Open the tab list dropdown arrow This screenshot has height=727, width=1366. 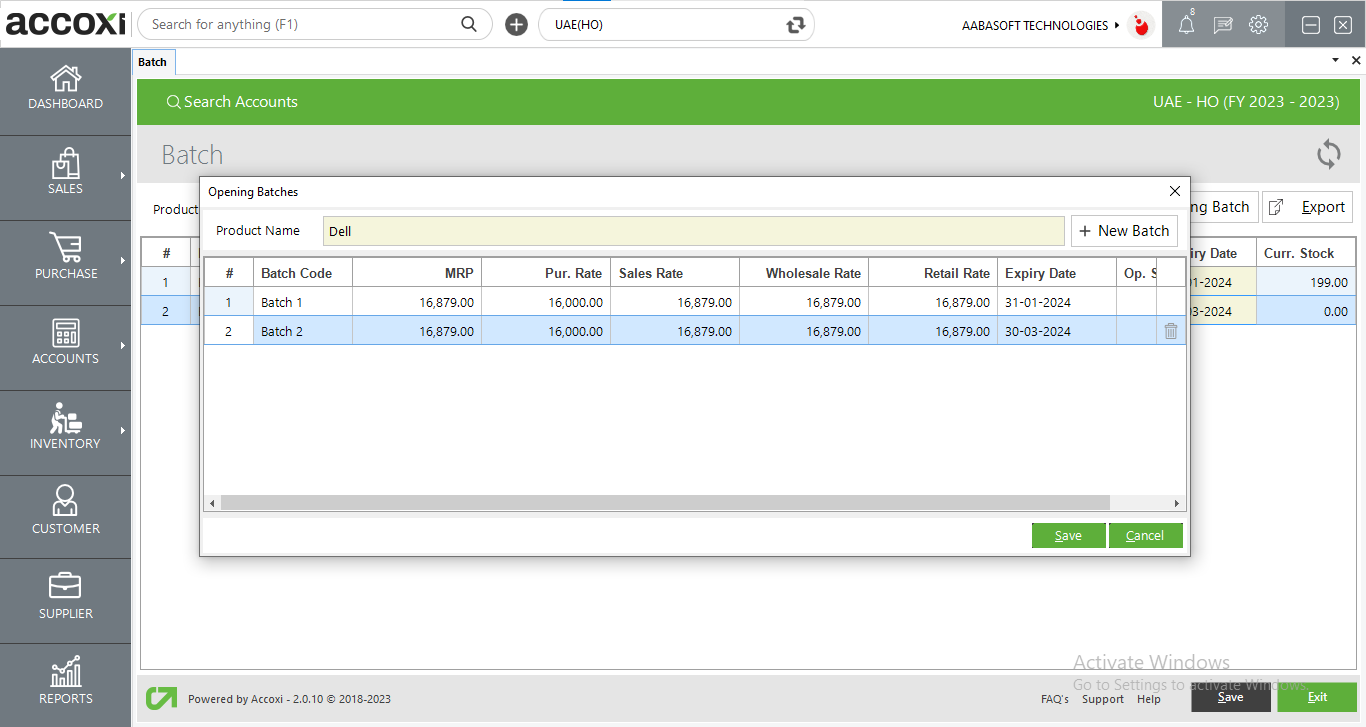pos(1335,61)
